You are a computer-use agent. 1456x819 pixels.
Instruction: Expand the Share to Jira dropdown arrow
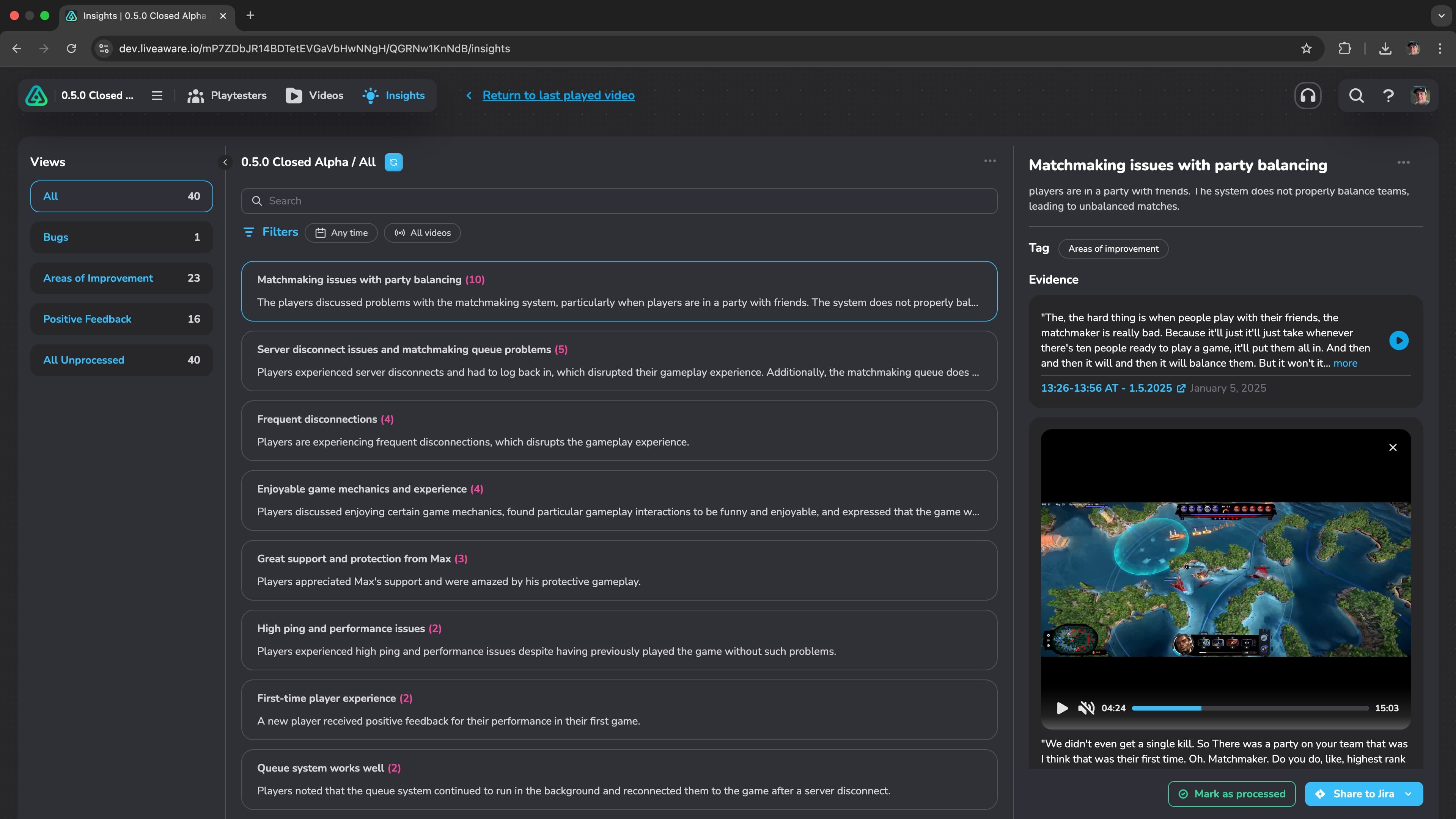[1408, 794]
